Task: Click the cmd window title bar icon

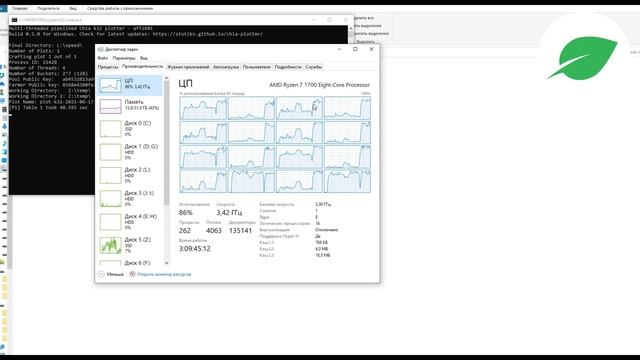Action: coord(14,20)
